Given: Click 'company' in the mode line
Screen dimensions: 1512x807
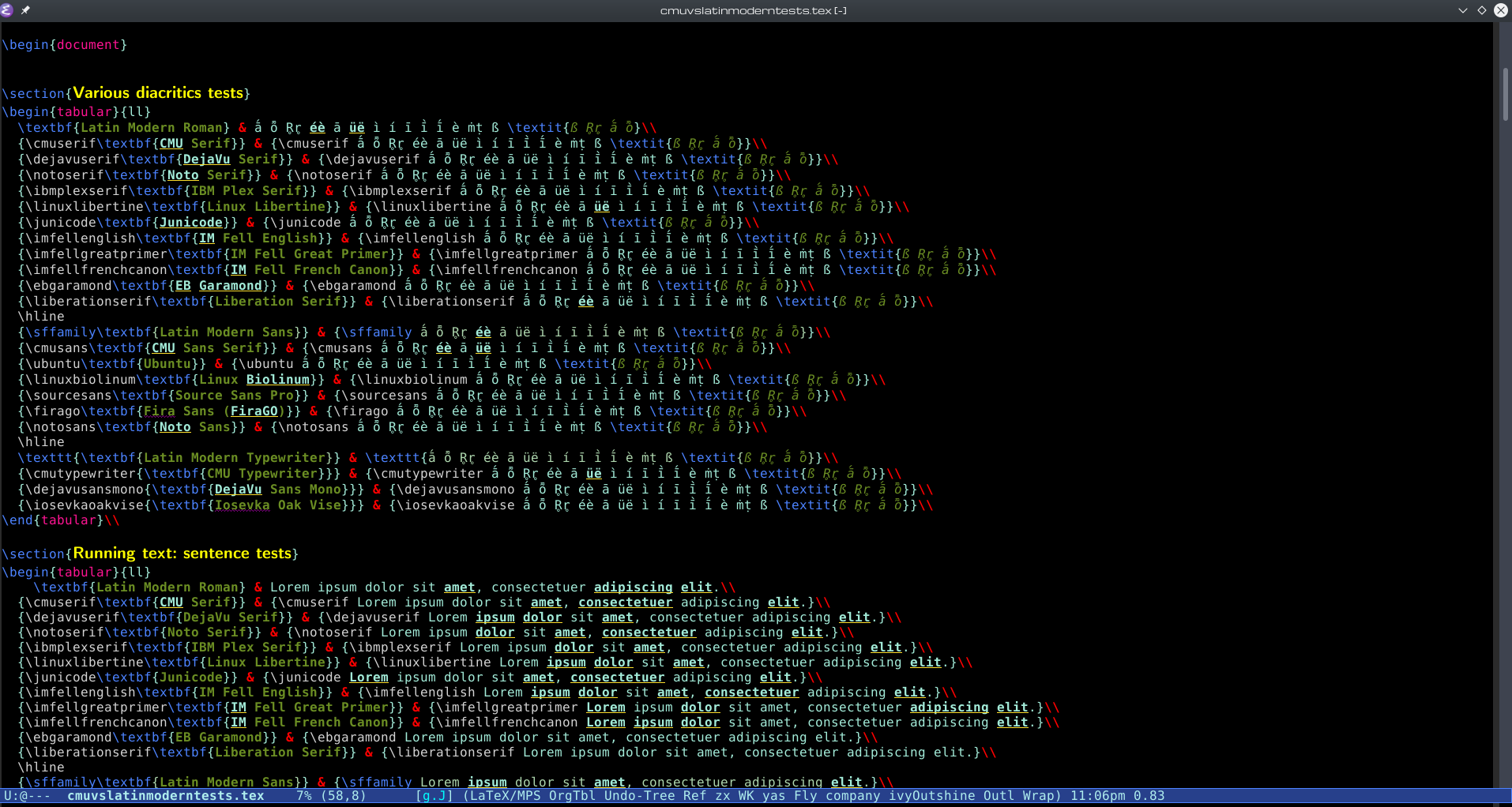Looking at the screenshot, I should pos(853,796).
